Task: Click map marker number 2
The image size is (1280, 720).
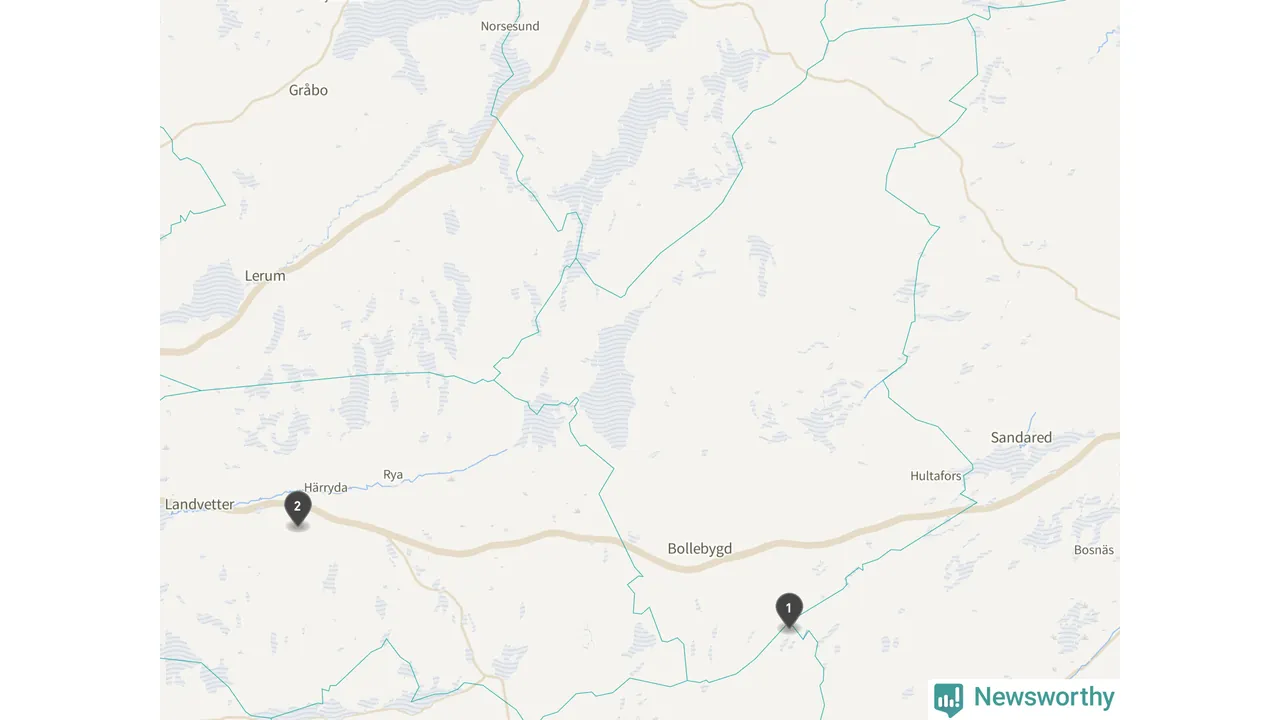Action: click(x=297, y=508)
